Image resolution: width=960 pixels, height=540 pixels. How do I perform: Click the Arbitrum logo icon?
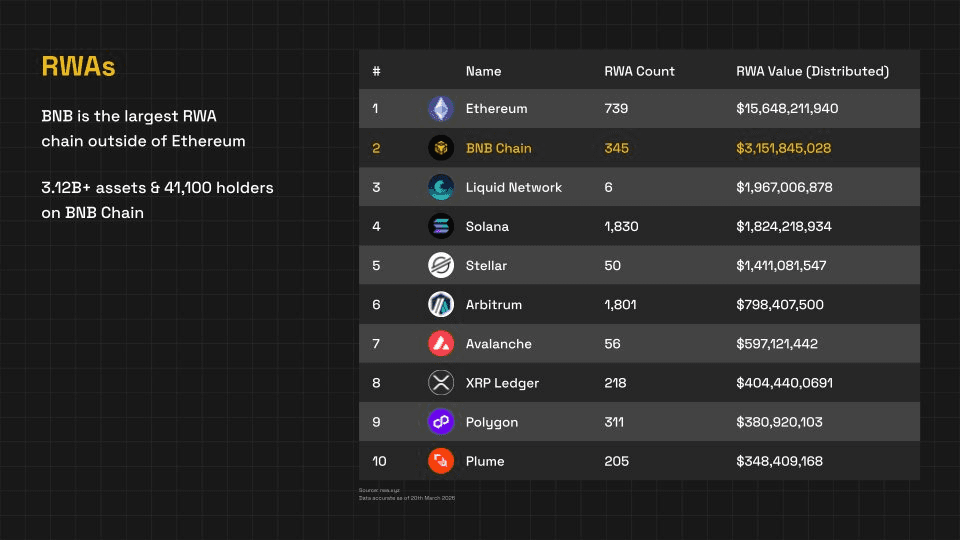tap(441, 304)
